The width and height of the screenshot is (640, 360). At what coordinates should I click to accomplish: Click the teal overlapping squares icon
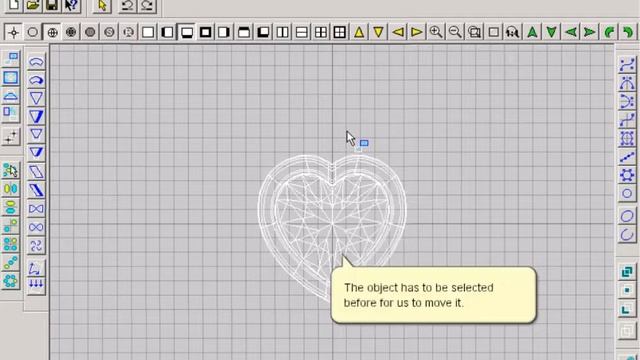pos(627,271)
